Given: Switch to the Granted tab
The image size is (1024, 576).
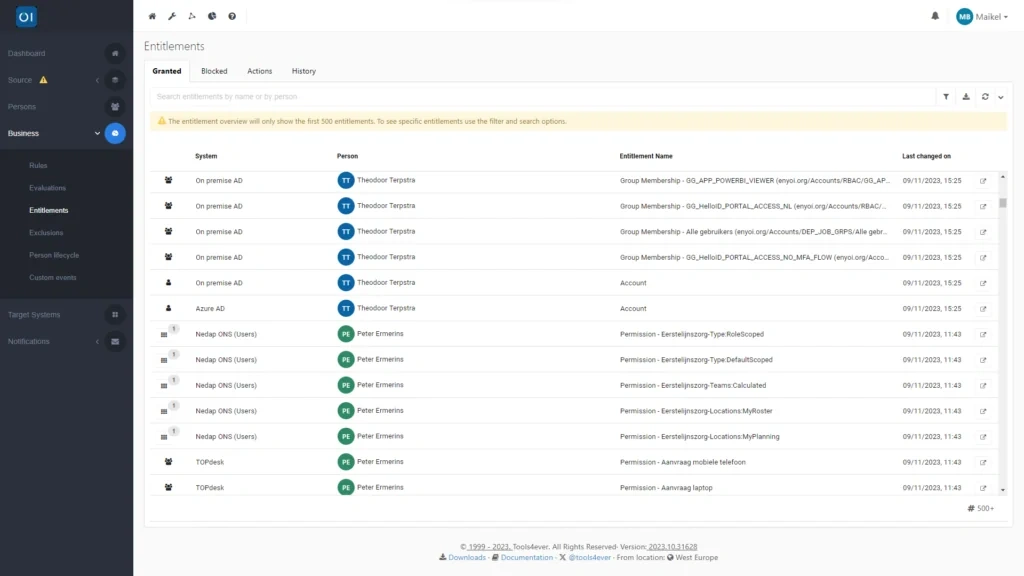Looking at the screenshot, I should coord(167,71).
